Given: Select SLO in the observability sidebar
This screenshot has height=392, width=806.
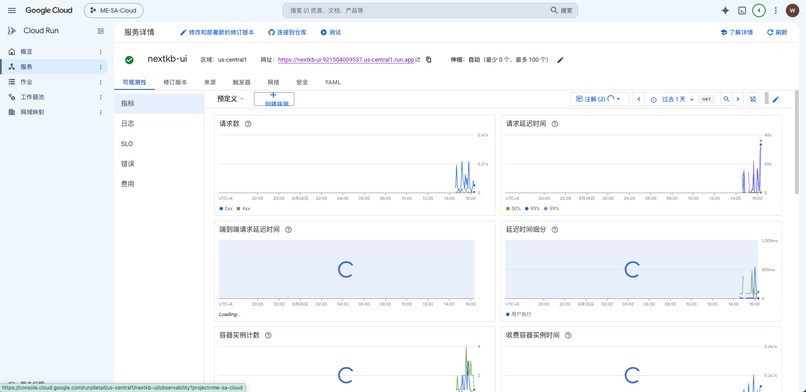Looking at the screenshot, I should click(159, 144).
